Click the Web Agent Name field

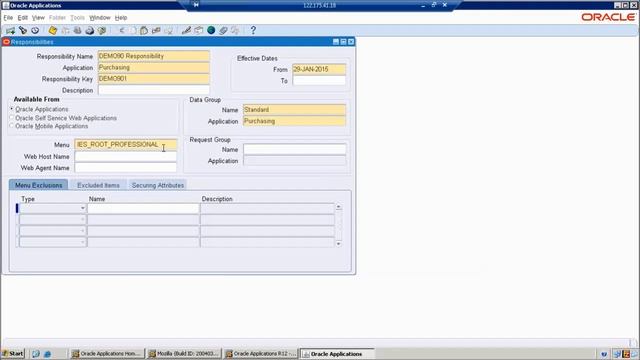pyautogui.click(x=126, y=167)
